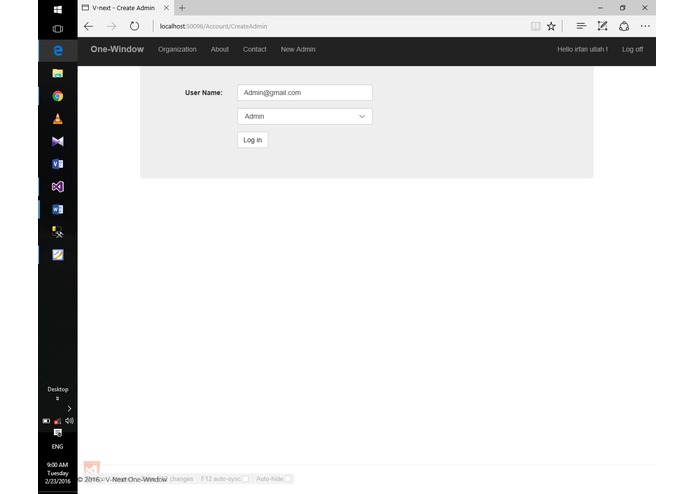
Task: Open the Action Center notification icon
Action: (x=58, y=433)
